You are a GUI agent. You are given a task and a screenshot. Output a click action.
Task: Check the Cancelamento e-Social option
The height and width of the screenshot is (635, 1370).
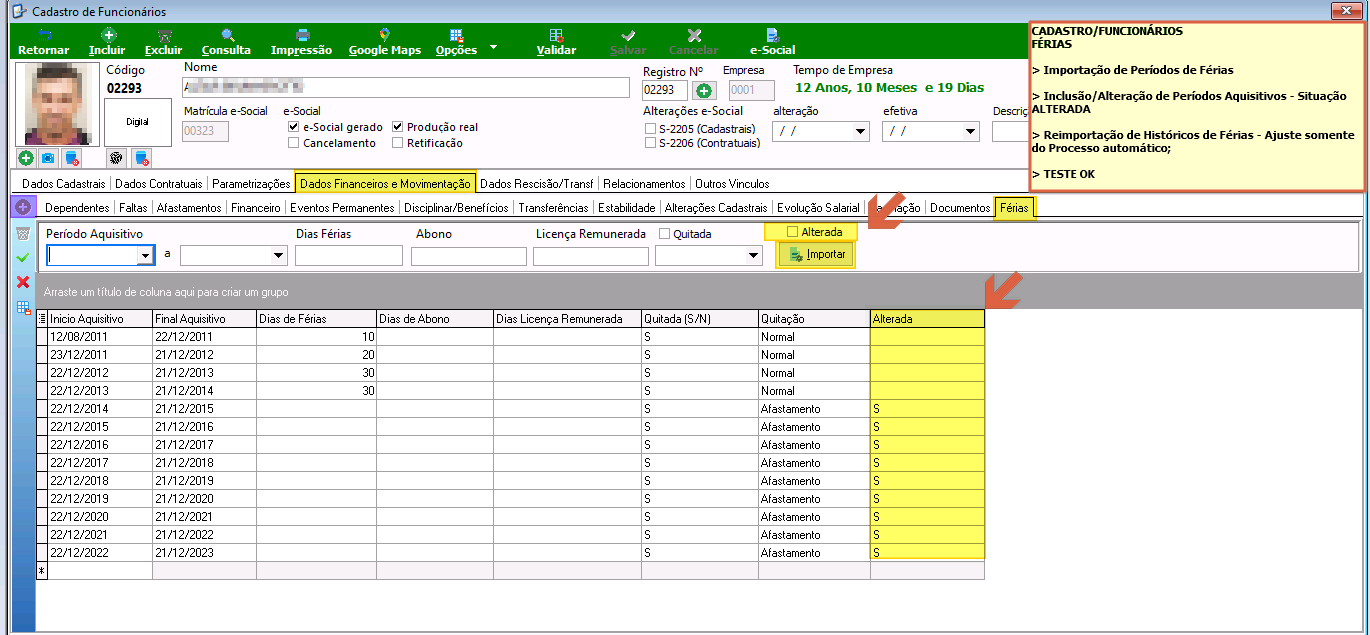pyautogui.click(x=293, y=143)
